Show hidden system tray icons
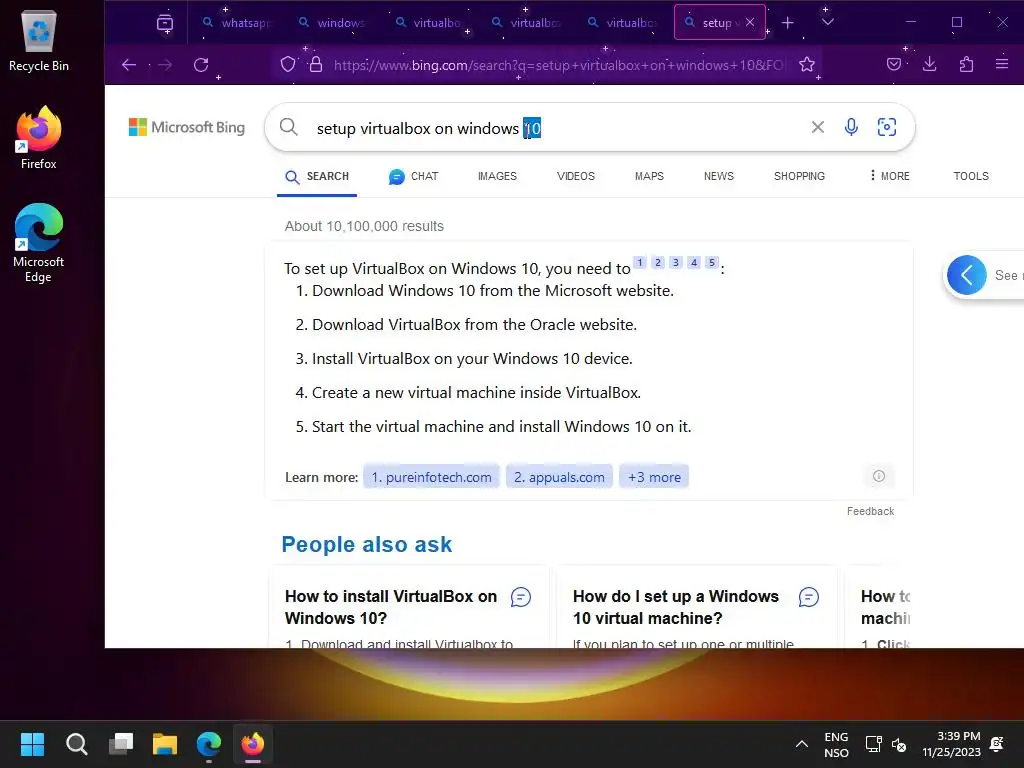1024x768 pixels. coord(802,744)
